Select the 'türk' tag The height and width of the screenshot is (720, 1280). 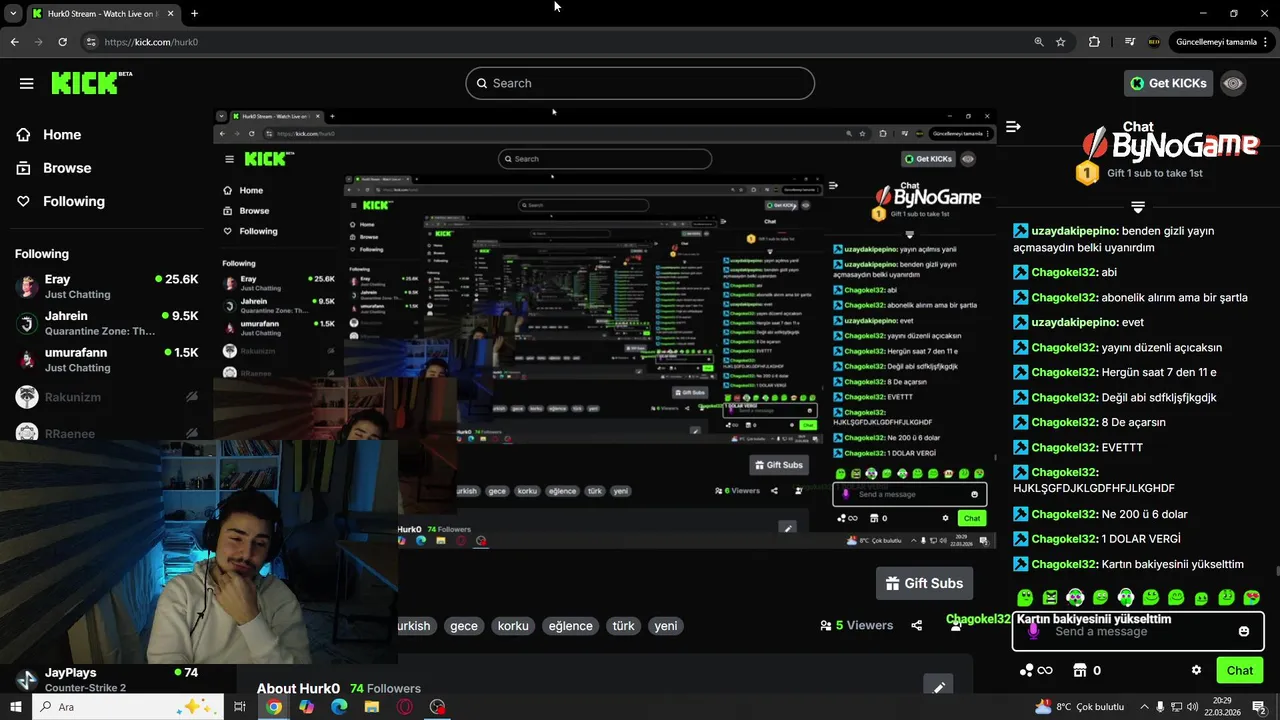click(x=624, y=626)
